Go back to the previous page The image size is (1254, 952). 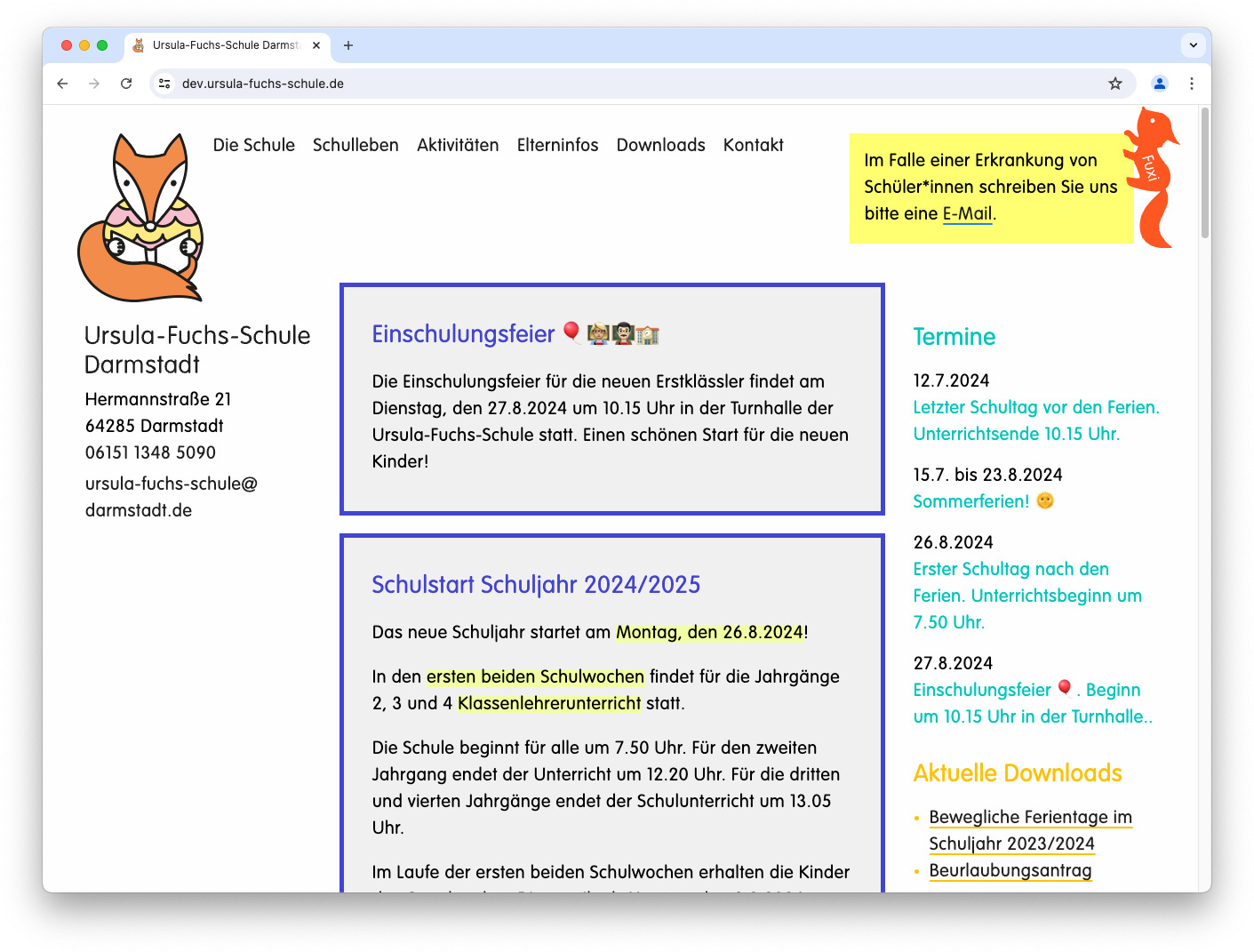(62, 84)
